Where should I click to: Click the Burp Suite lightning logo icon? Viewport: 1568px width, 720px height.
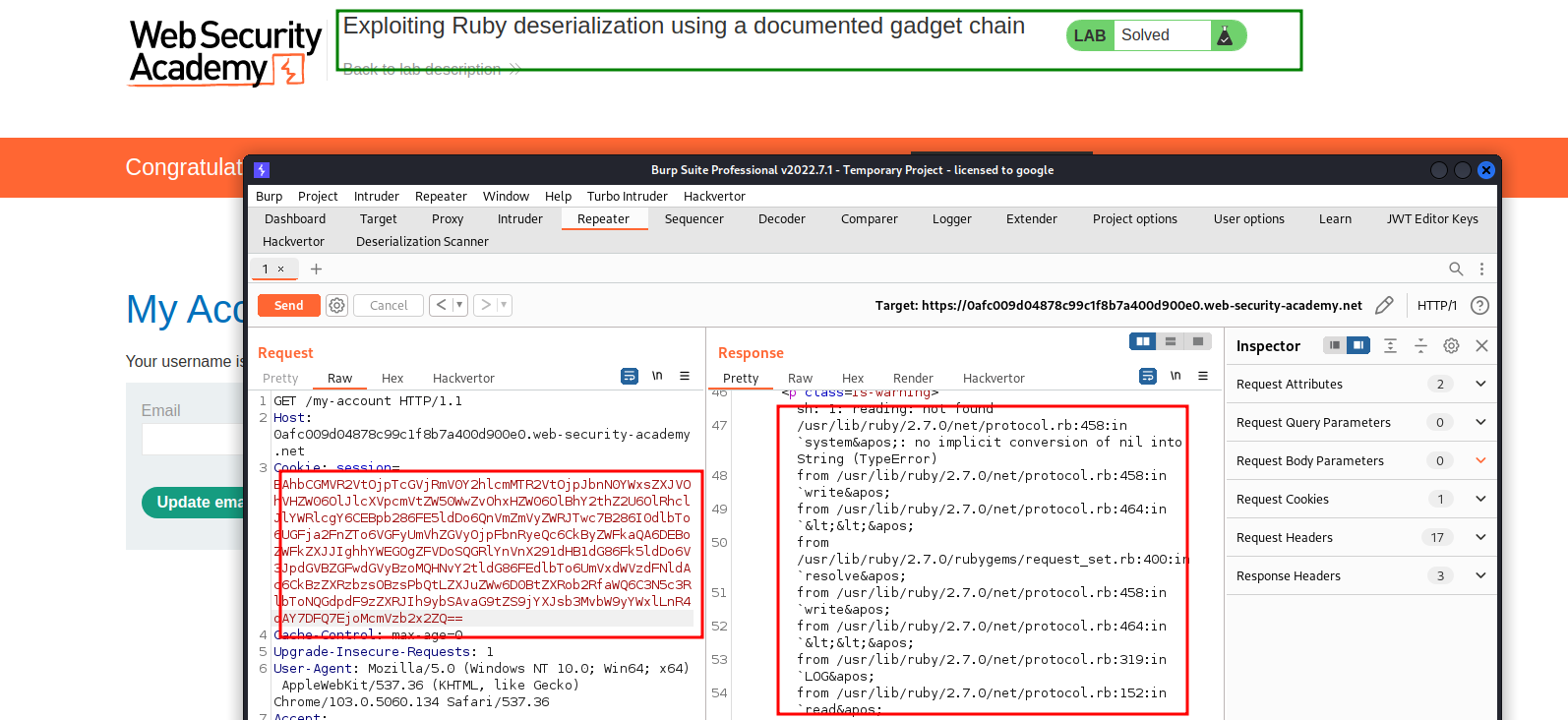tap(262, 170)
